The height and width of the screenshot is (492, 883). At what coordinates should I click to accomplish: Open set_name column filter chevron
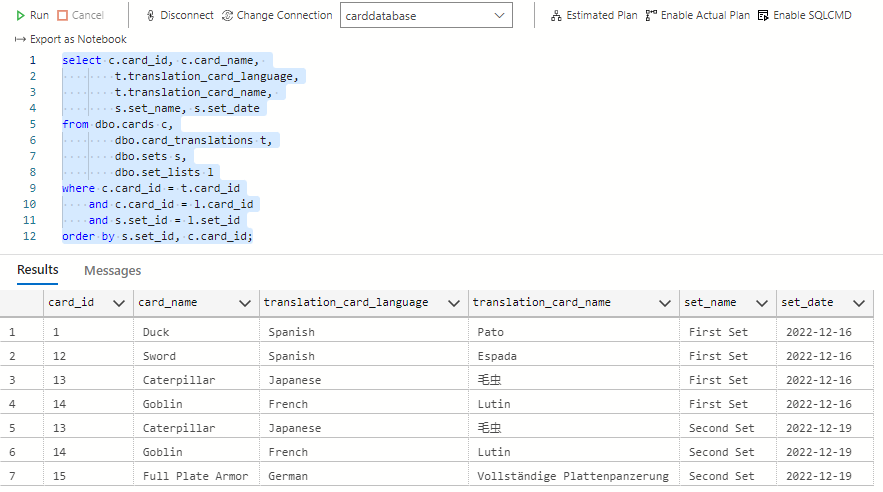[x=762, y=303]
